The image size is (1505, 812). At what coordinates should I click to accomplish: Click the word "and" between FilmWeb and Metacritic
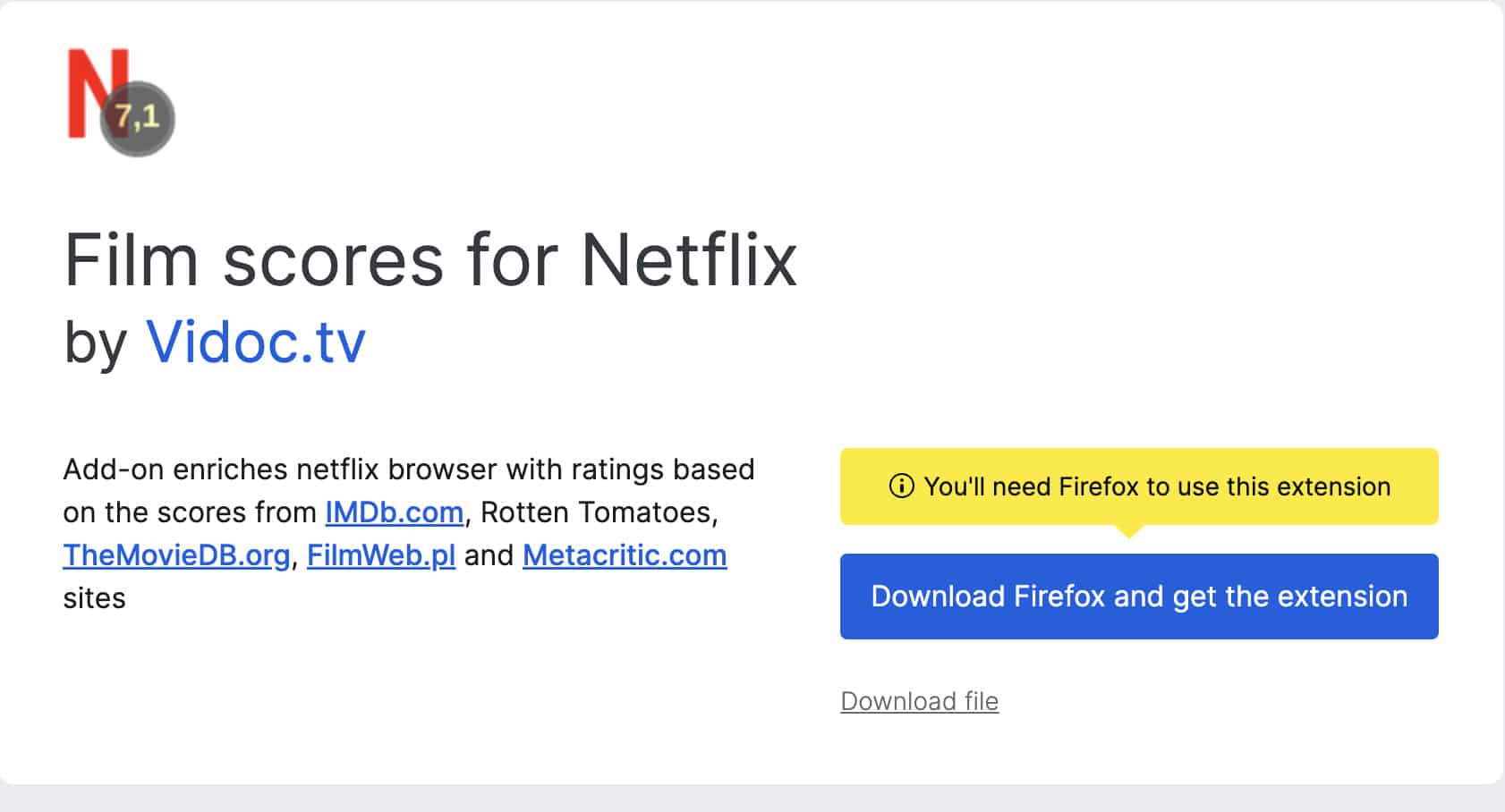click(489, 555)
